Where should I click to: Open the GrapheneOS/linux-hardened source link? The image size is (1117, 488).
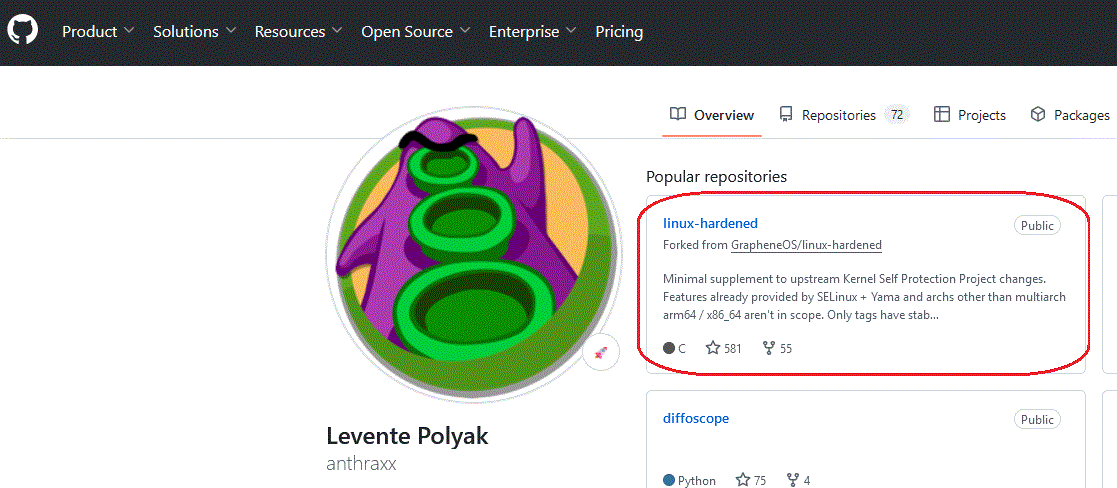point(806,245)
